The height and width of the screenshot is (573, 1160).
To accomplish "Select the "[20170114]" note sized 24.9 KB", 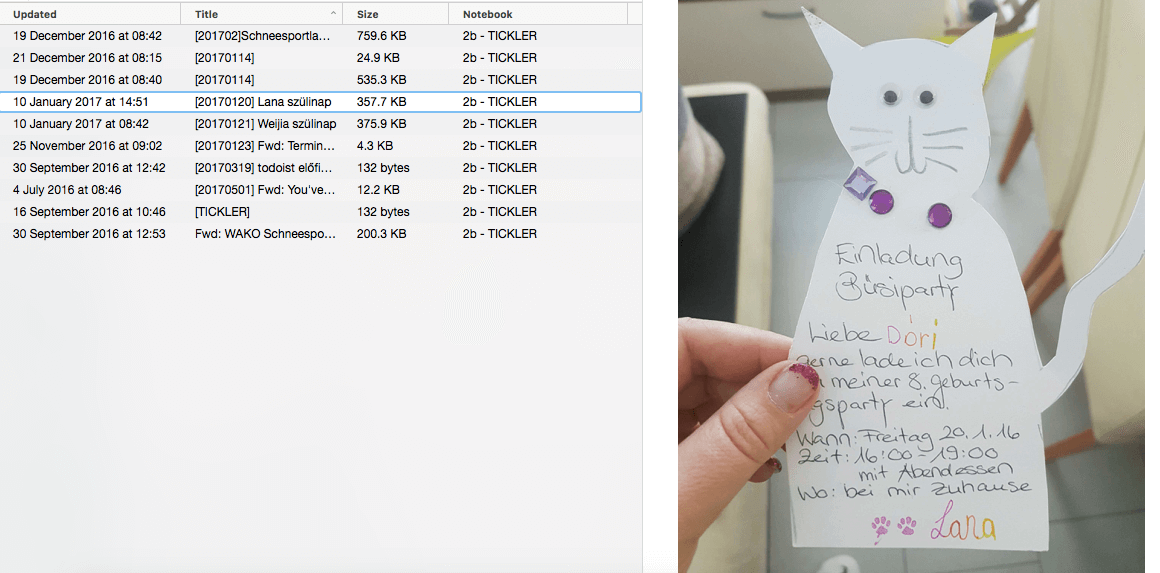I will (x=224, y=58).
